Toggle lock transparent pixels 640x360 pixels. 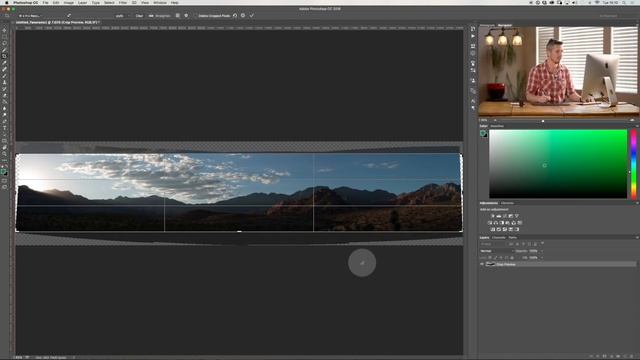point(490,258)
